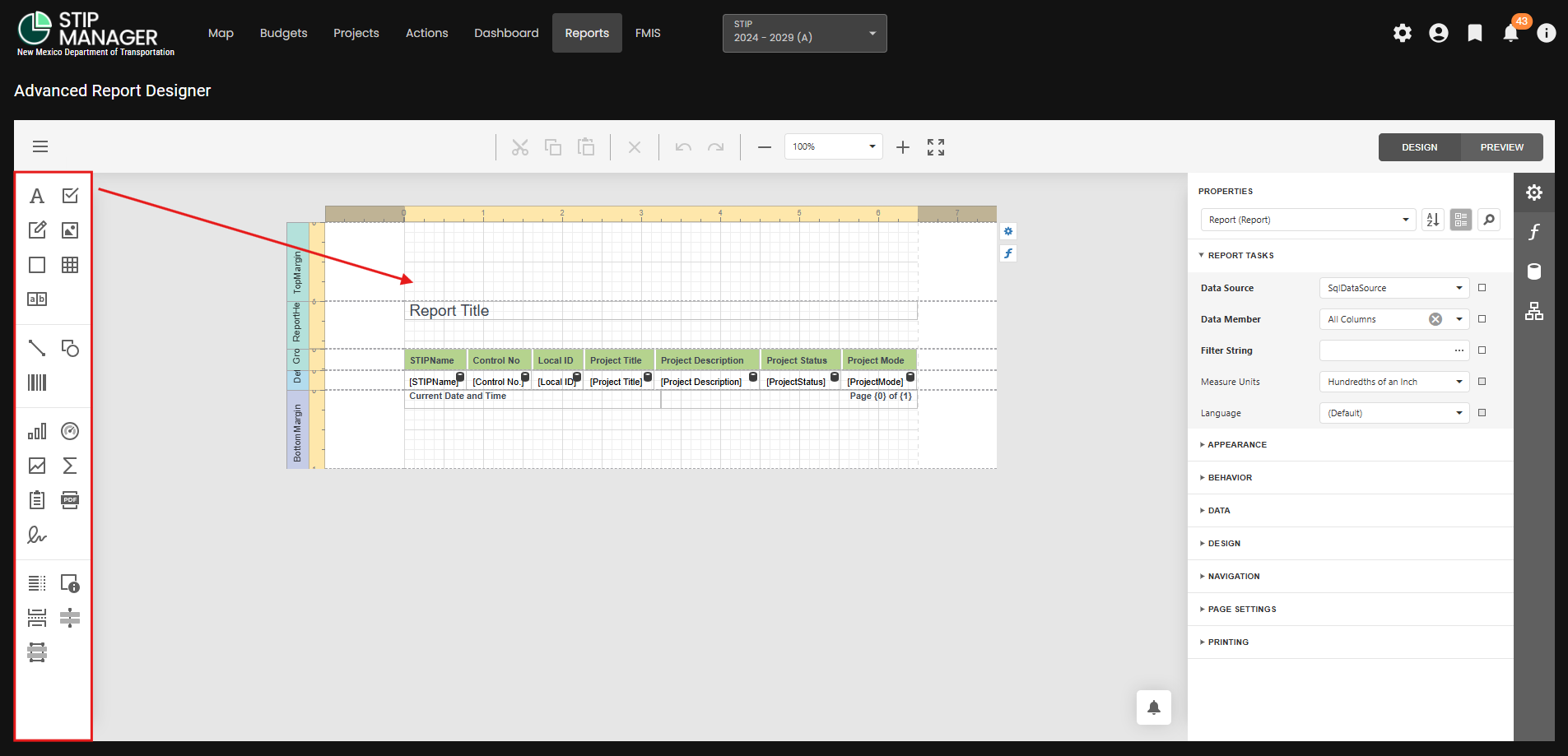Search properties with magnifier icon
The width and height of the screenshot is (1568, 756).
1489,220
